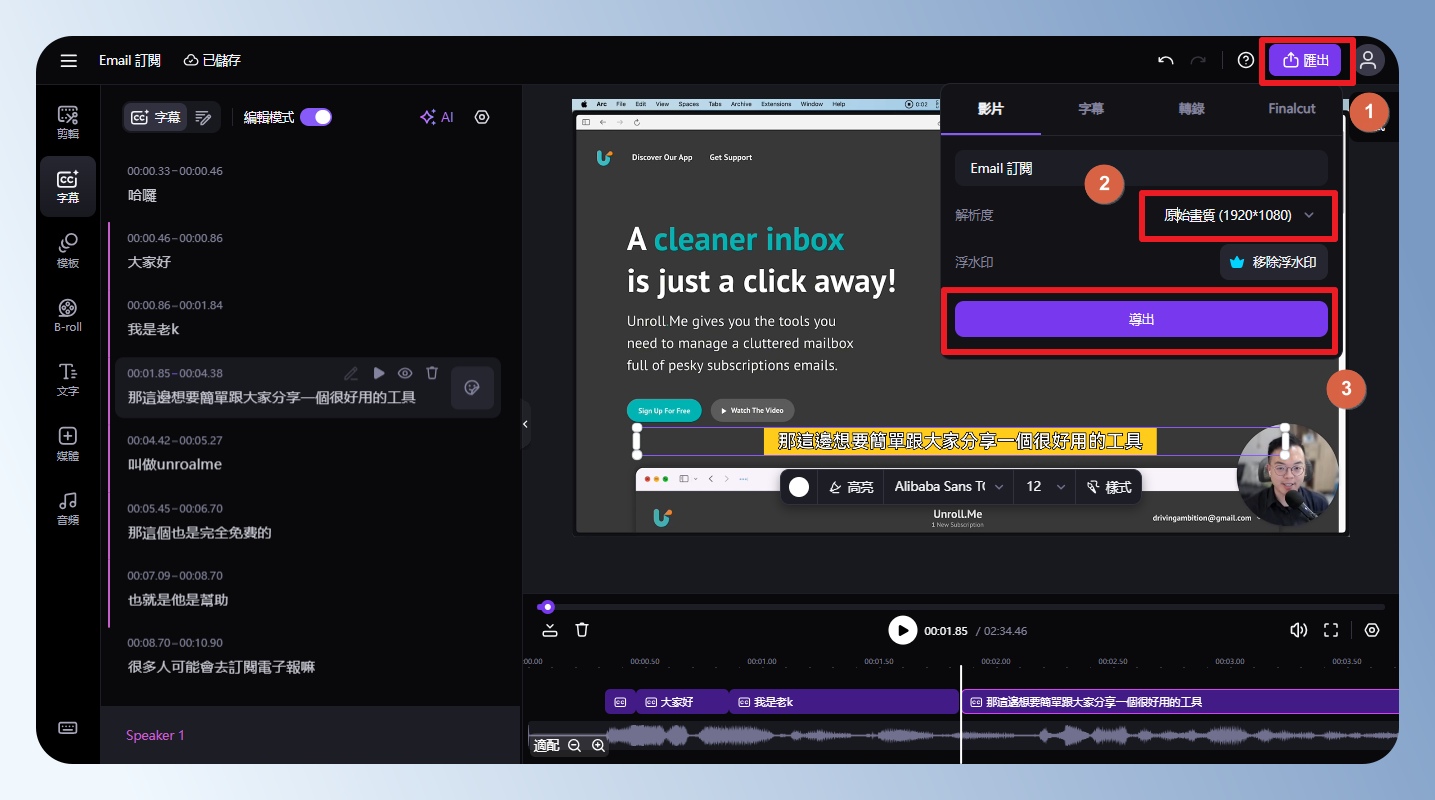This screenshot has width=1435, height=800.
Task: Switch to the 字幕 export tab
Action: [1091, 109]
